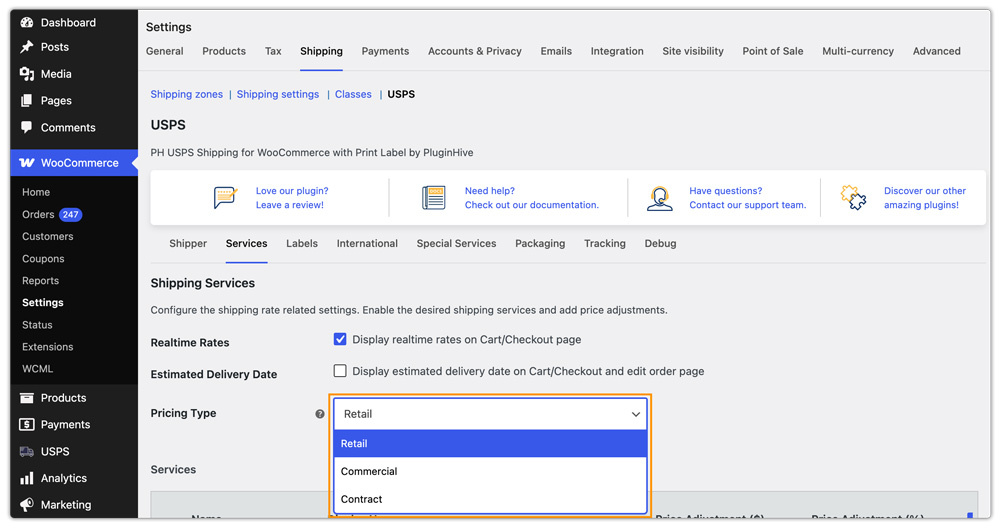Go to Shipping settings link
Screen dimensions: 1000x528
coord(278,94)
